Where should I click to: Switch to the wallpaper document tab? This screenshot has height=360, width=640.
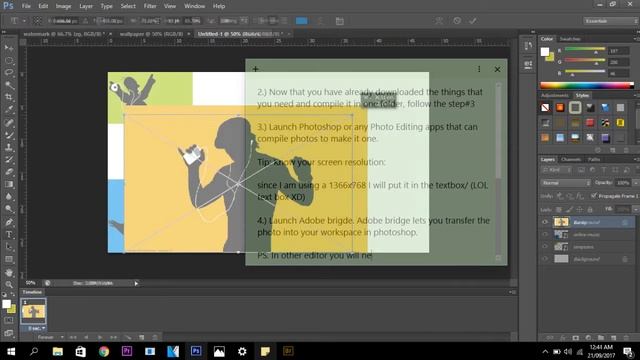tap(151, 34)
